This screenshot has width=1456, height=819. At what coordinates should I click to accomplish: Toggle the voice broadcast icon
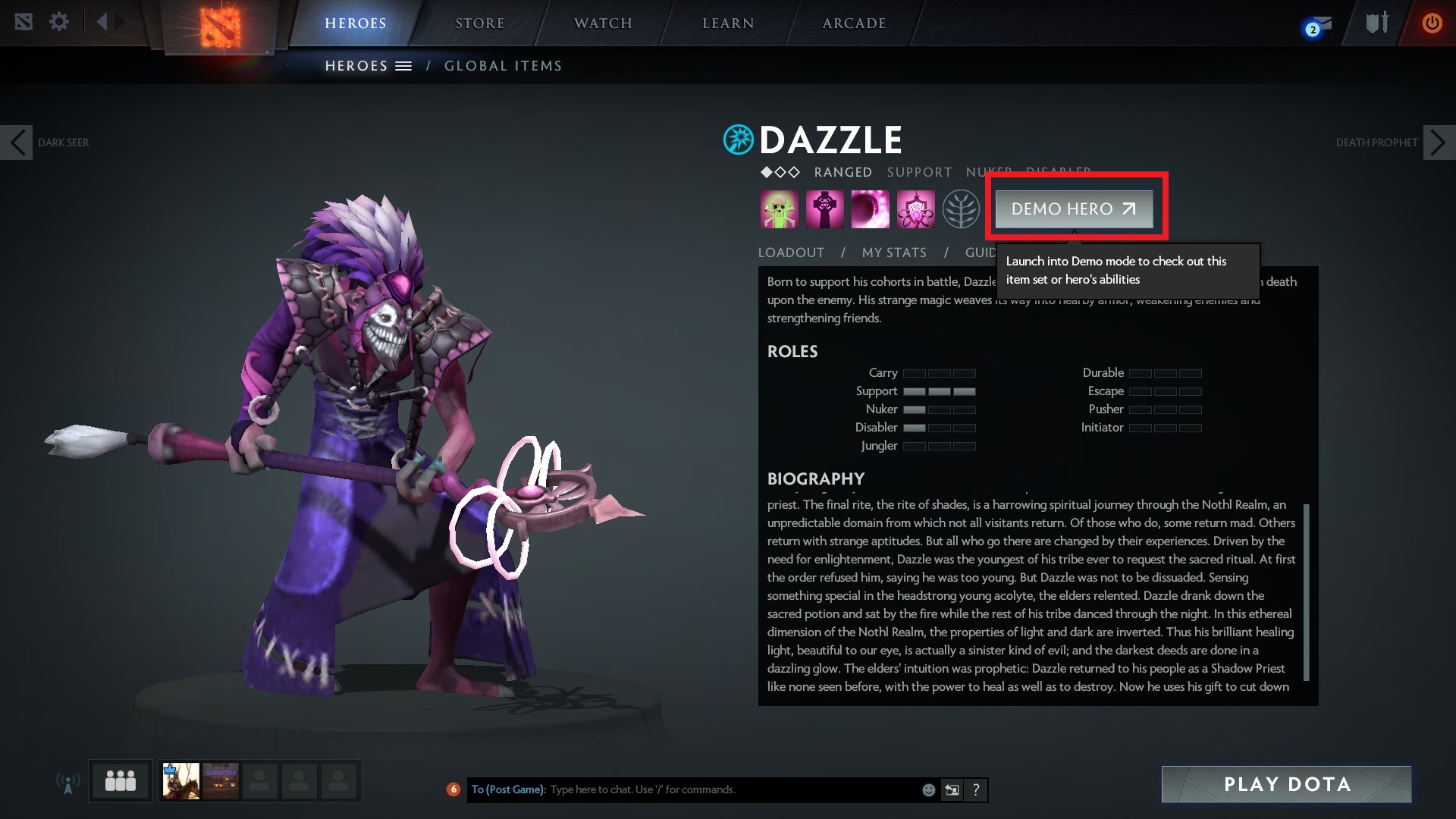(x=68, y=783)
